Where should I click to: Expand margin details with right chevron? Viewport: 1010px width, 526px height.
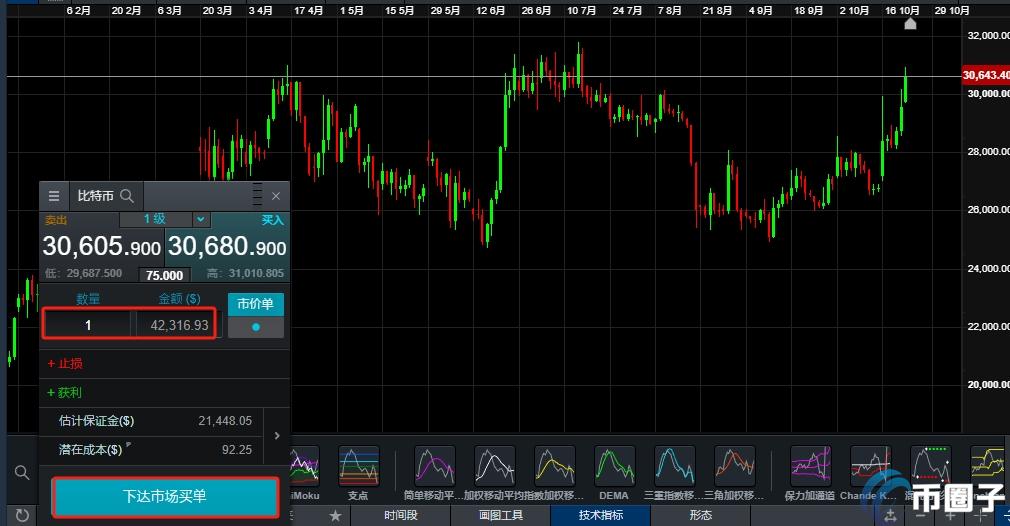tap(277, 436)
